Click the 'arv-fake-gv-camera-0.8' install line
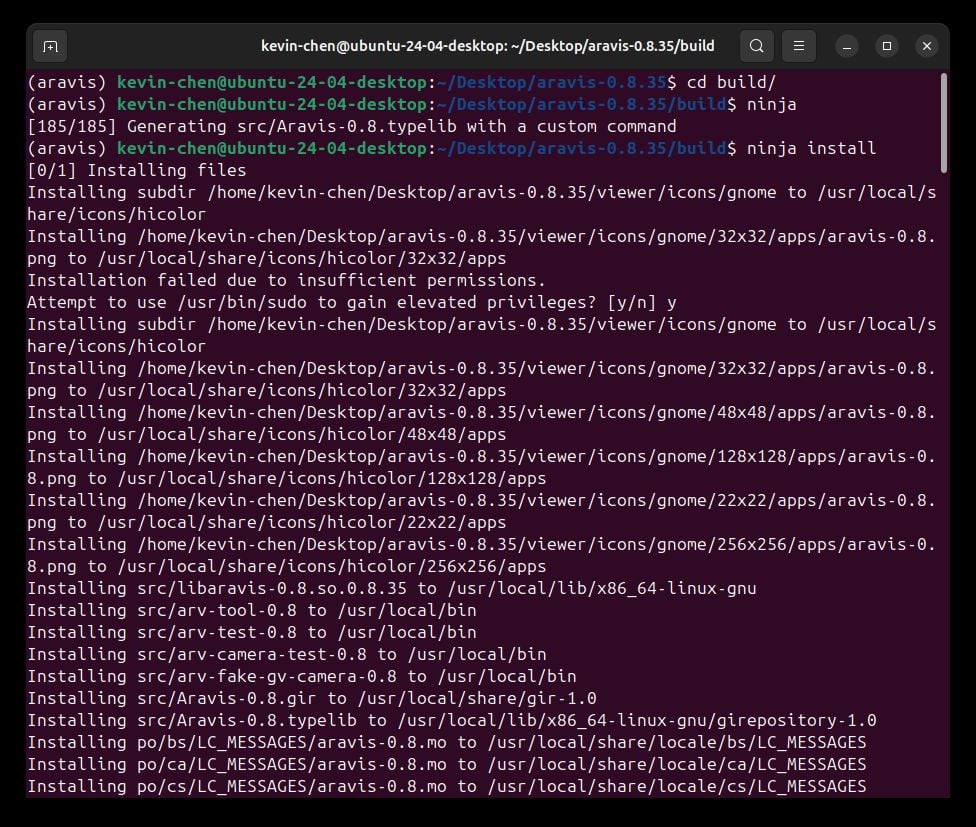The width and height of the screenshot is (976, 827). click(x=302, y=676)
